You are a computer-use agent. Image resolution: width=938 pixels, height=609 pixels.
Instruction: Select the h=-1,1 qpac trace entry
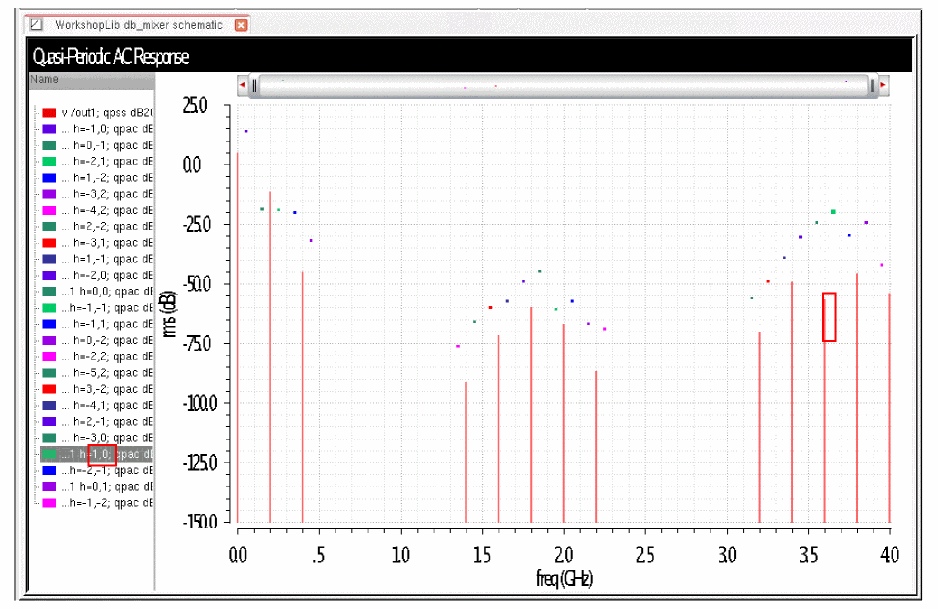click(x=97, y=324)
